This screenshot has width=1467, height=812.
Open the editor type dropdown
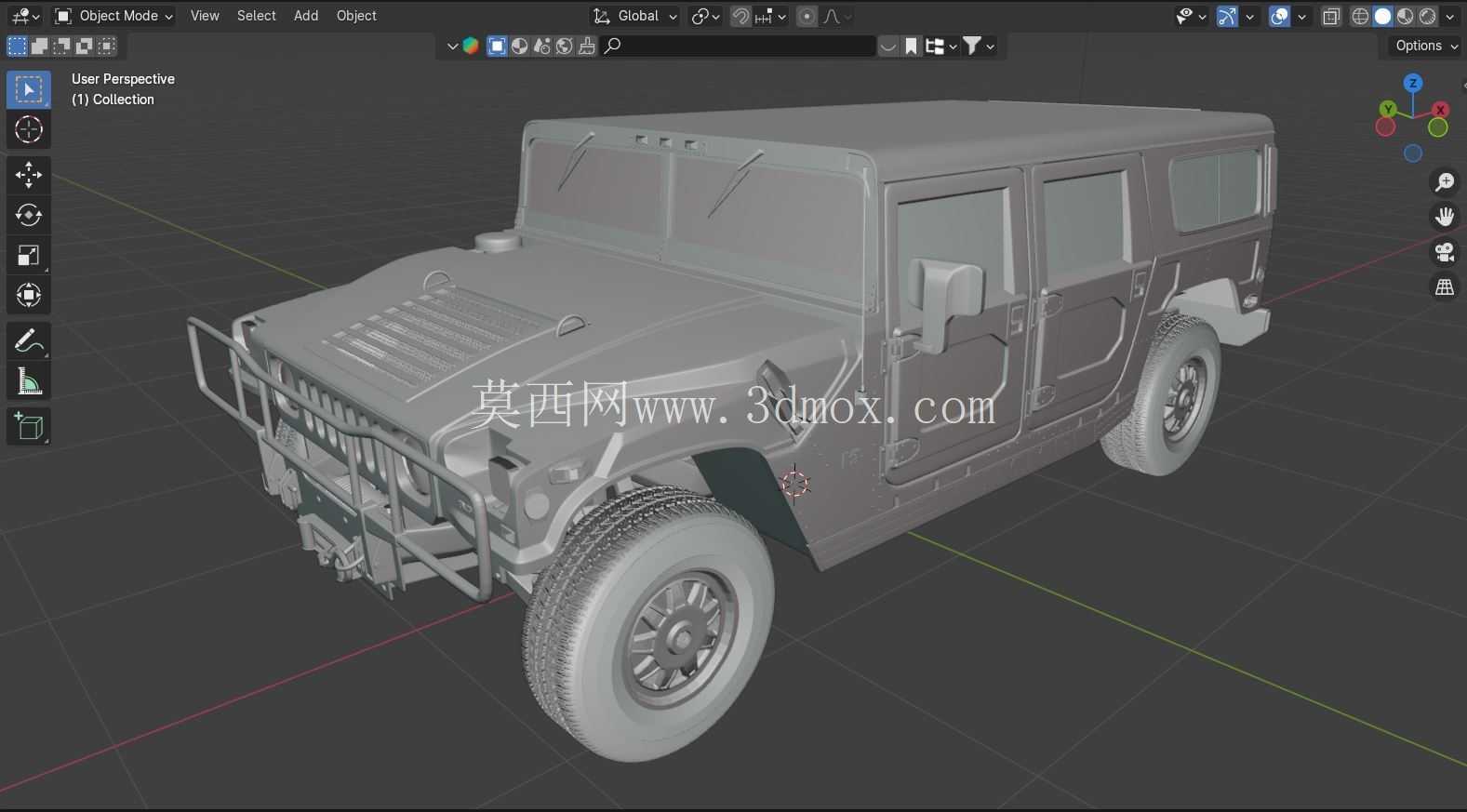click(25, 16)
